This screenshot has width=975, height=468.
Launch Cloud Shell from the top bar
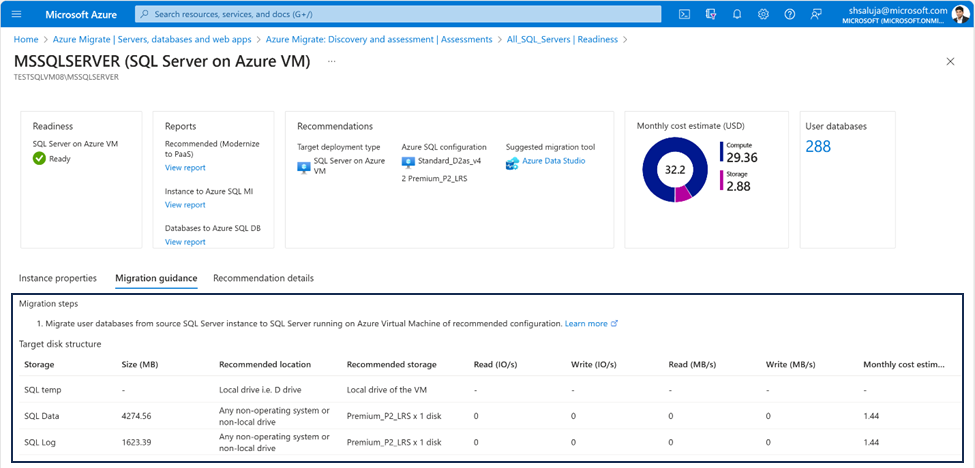(x=684, y=14)
